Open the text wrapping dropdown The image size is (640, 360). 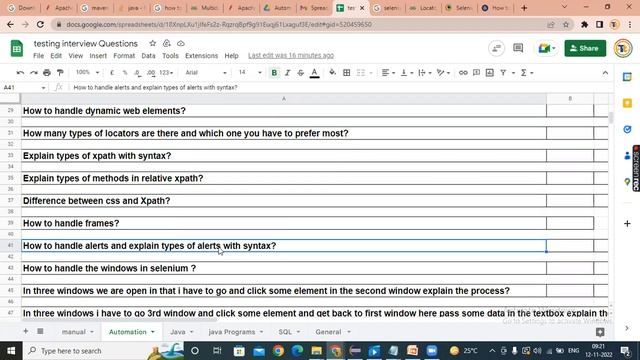click(424, 73)
